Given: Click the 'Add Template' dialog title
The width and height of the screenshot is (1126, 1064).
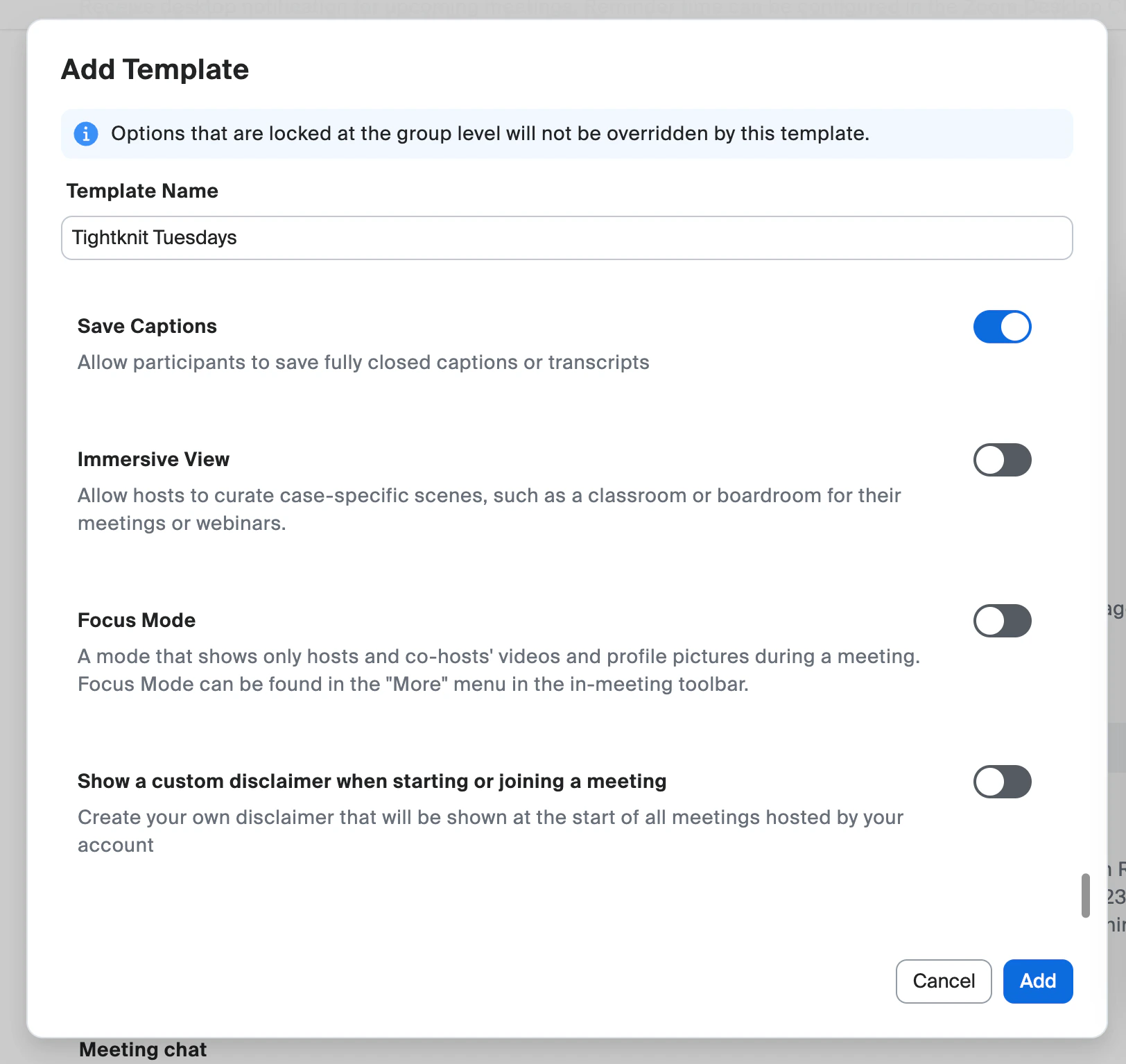Looking at the screenshot, I should click(x=155, y=69).
